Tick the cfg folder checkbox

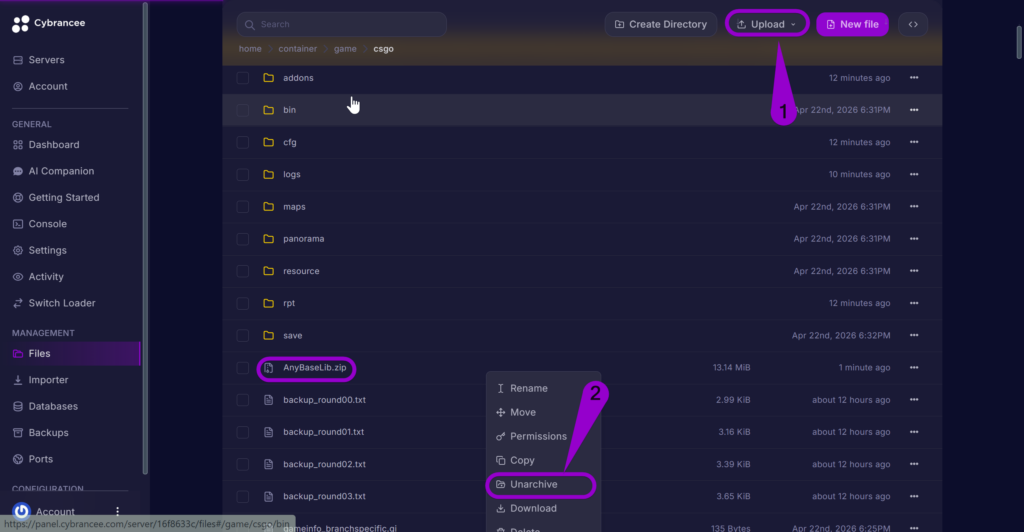click(243, 142)
